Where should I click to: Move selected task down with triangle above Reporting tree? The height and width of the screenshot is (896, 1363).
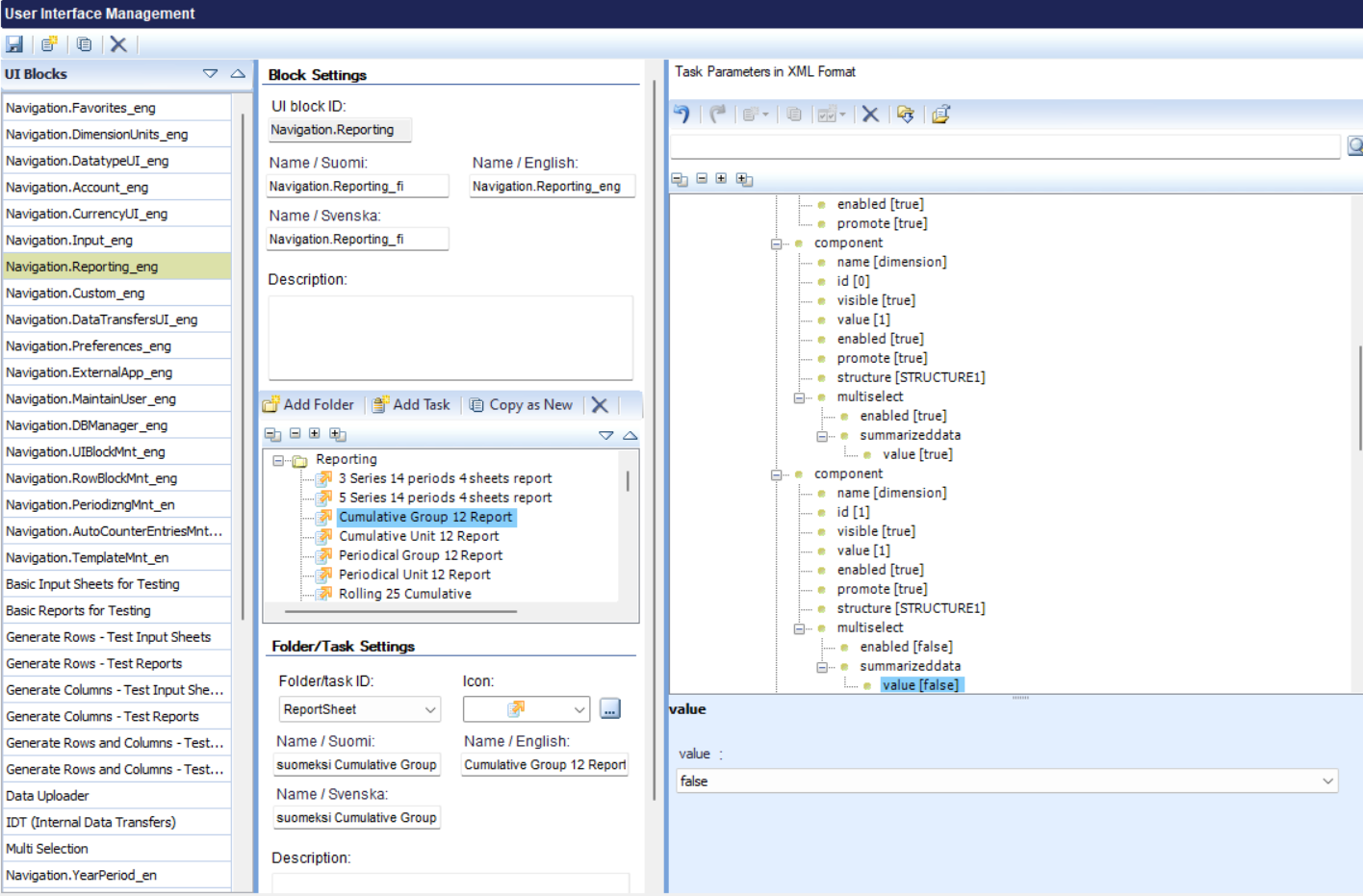[605, 435]
